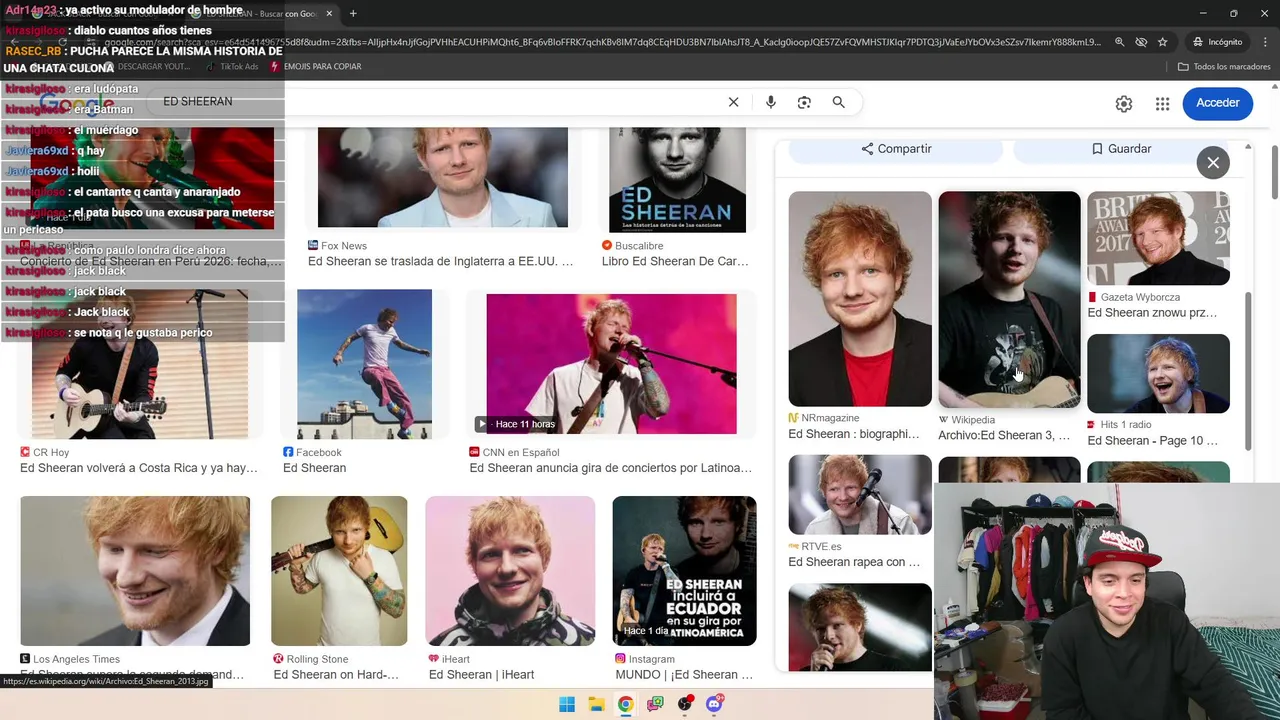This screenshot has width=1280, height=720.
Task: Open 'MUNDO | ¡Ed Sheeran ...' Instagram link
Action: click(x=684, y=675)
